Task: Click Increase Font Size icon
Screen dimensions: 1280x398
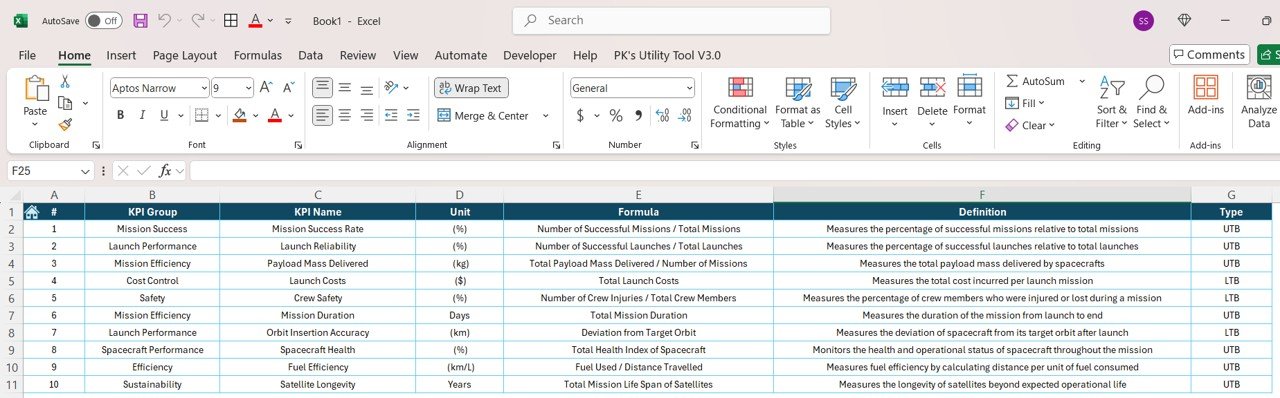Action: (x=266, y=88)
